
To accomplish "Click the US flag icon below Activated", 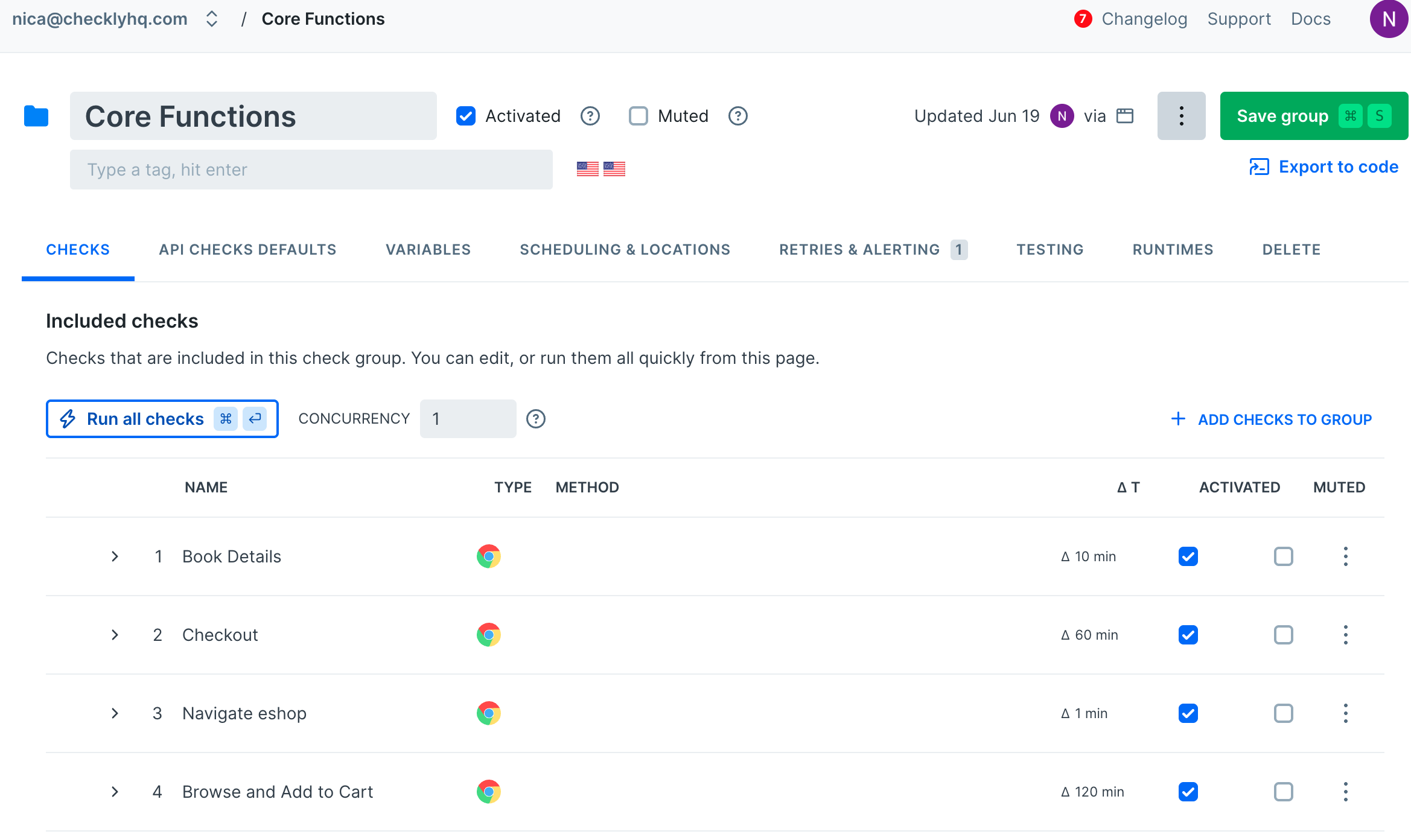I will click(588, 169).
